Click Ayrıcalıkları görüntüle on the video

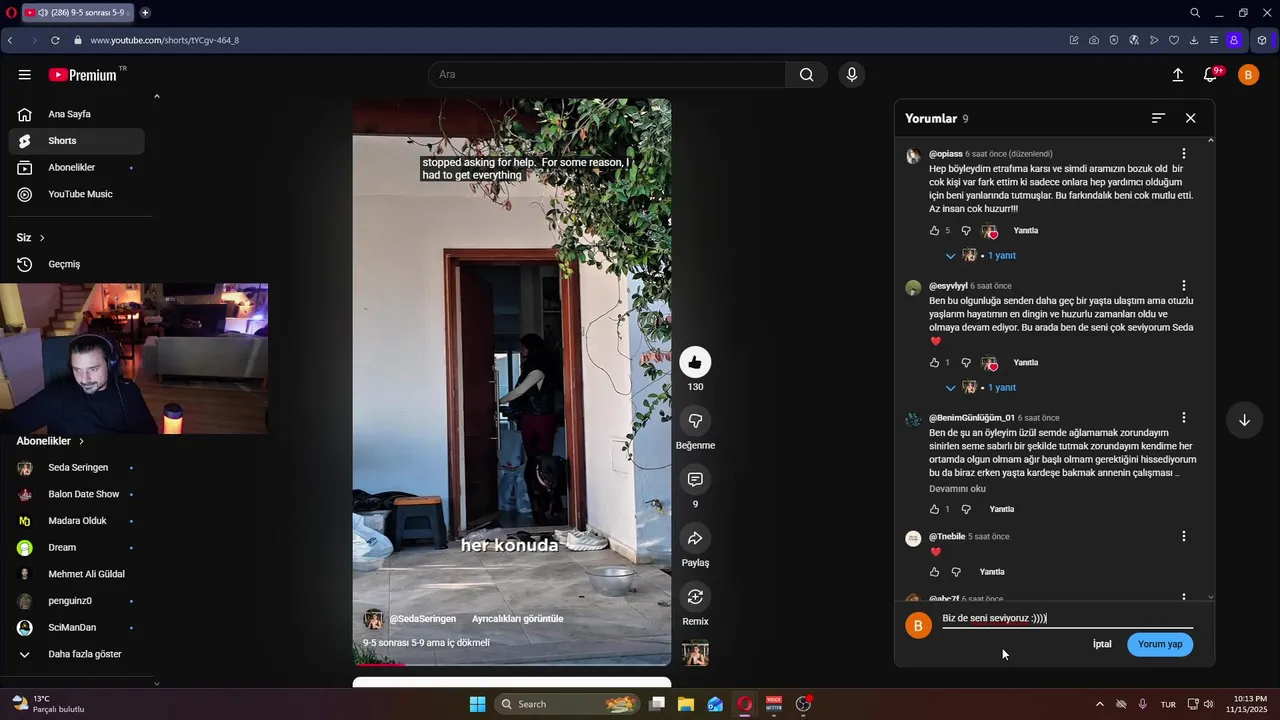(x=517, y=619)
